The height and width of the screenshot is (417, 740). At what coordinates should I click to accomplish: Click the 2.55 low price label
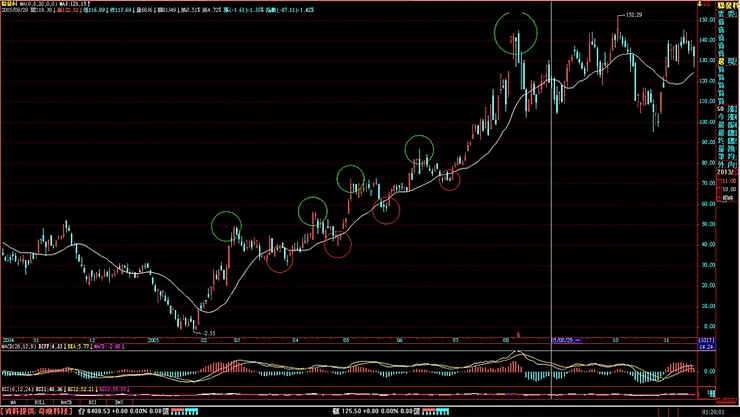click(x=208, y=331)
